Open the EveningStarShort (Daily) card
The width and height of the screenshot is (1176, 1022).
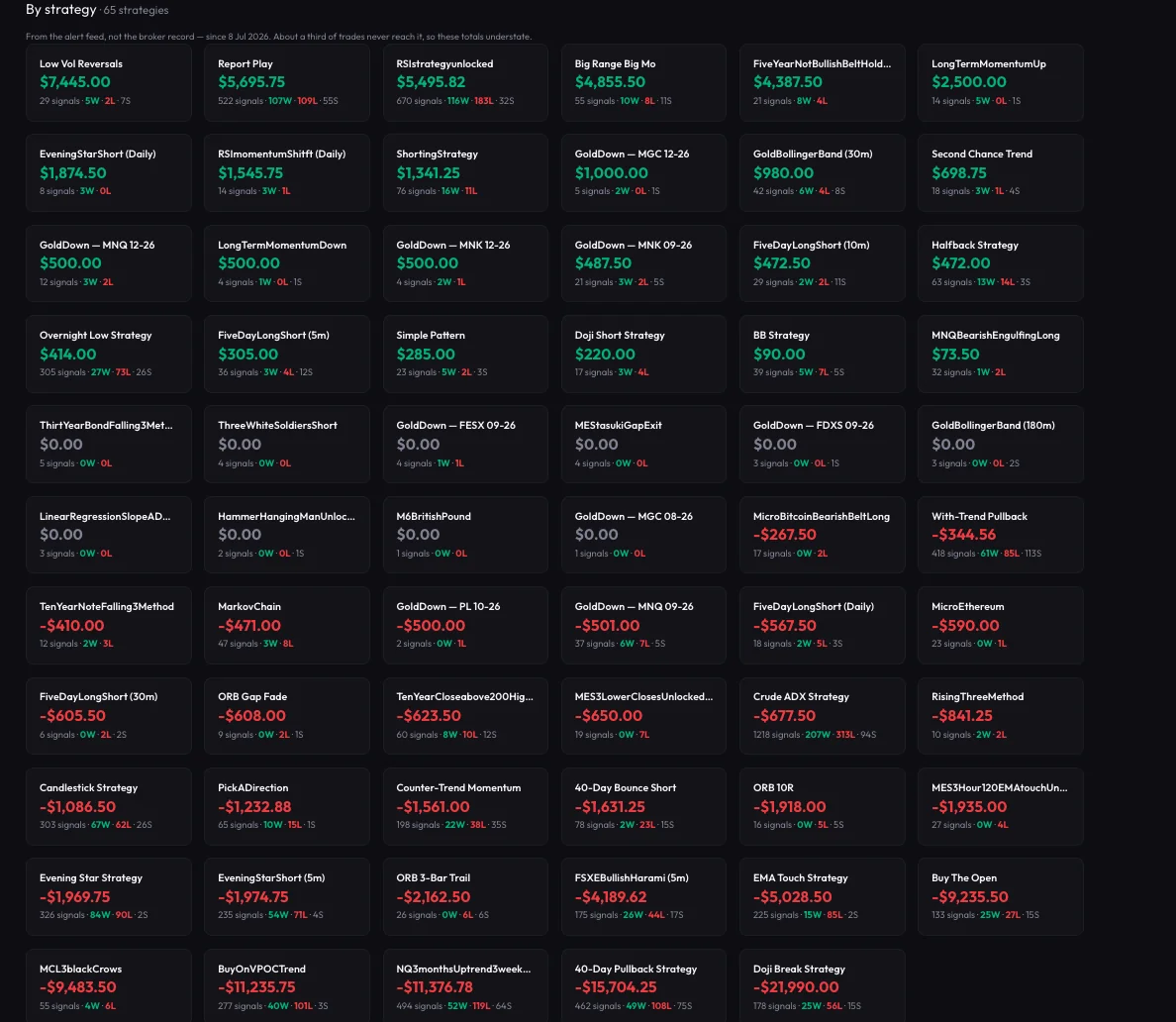(109, 172)
